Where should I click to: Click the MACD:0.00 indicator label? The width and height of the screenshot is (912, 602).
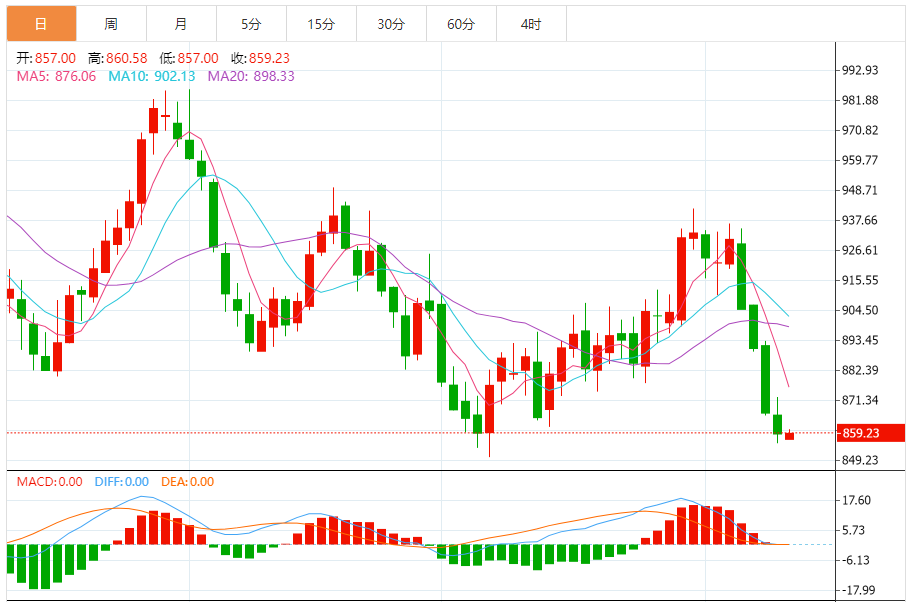tap(49, 482)
